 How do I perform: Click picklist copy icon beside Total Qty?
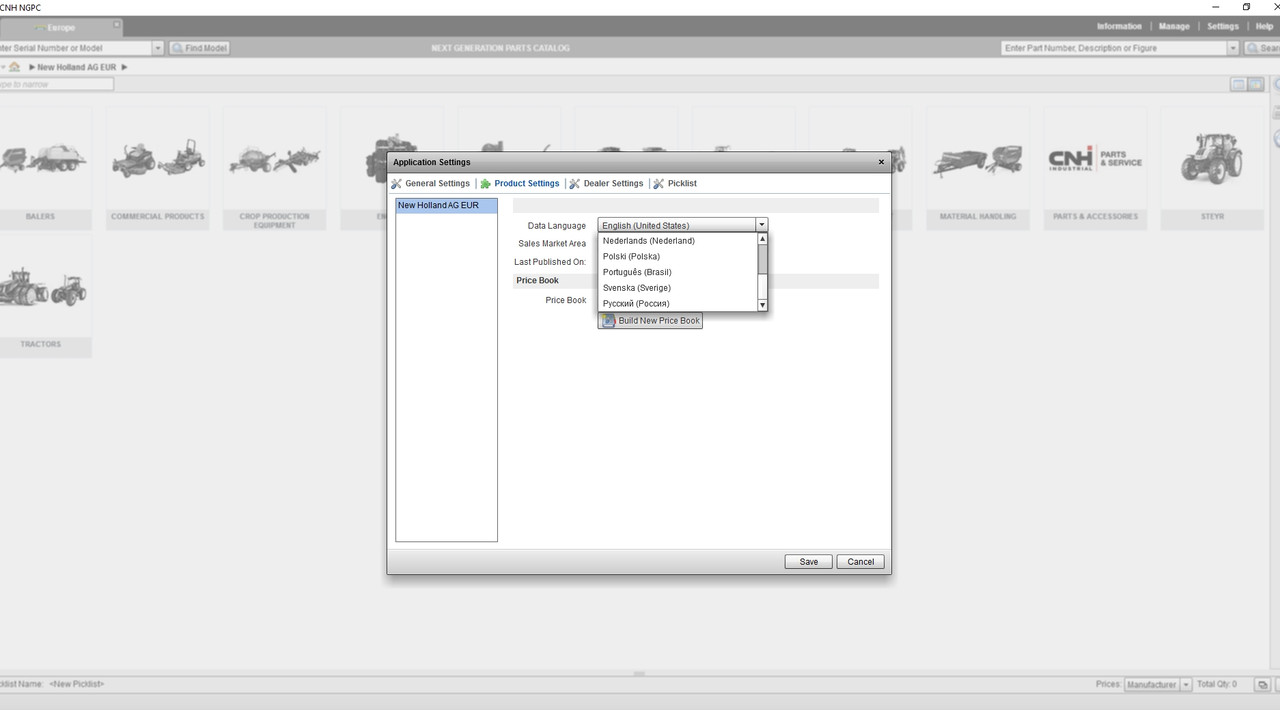[1262, 685]
